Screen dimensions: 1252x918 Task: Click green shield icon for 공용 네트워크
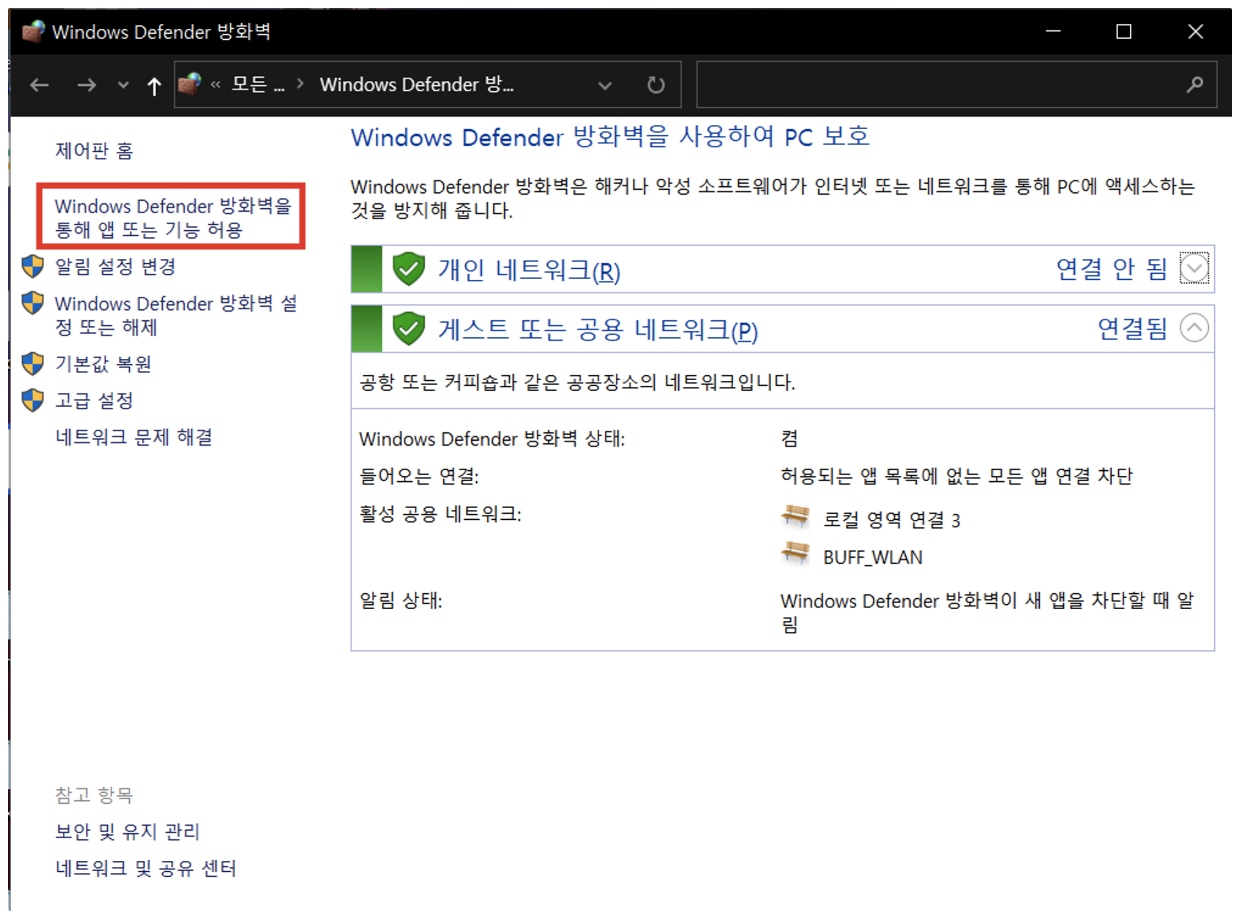tap(409, 328)
